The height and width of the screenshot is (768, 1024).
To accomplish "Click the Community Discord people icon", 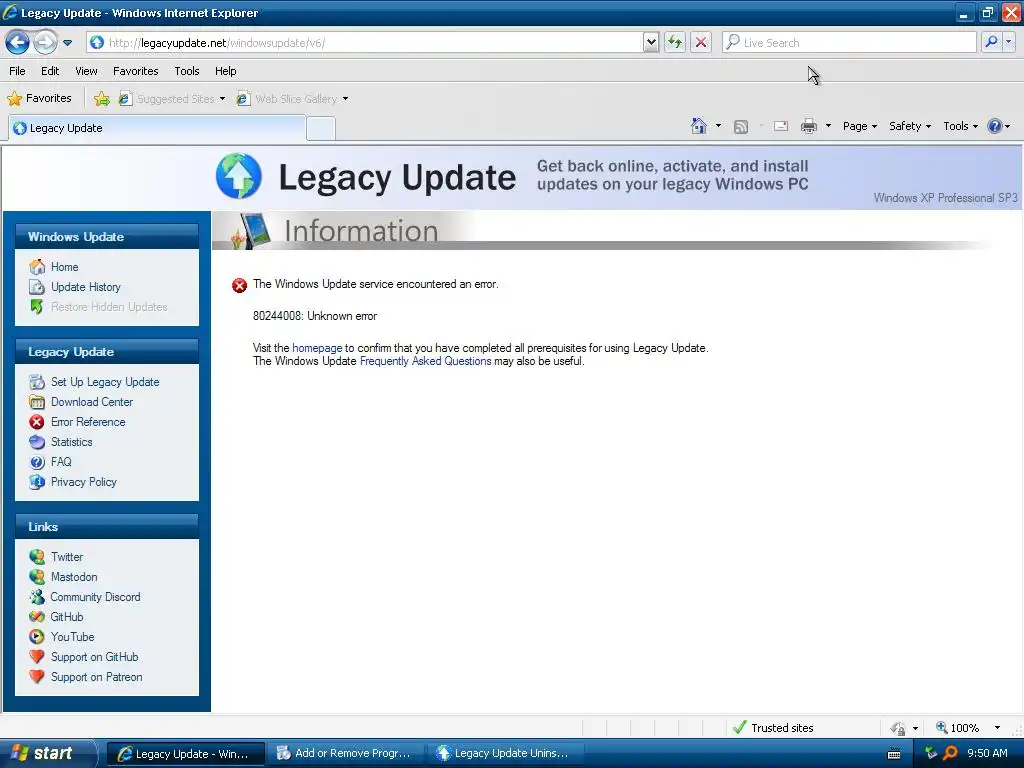I will pyautogui.click(x=37, y=597).
